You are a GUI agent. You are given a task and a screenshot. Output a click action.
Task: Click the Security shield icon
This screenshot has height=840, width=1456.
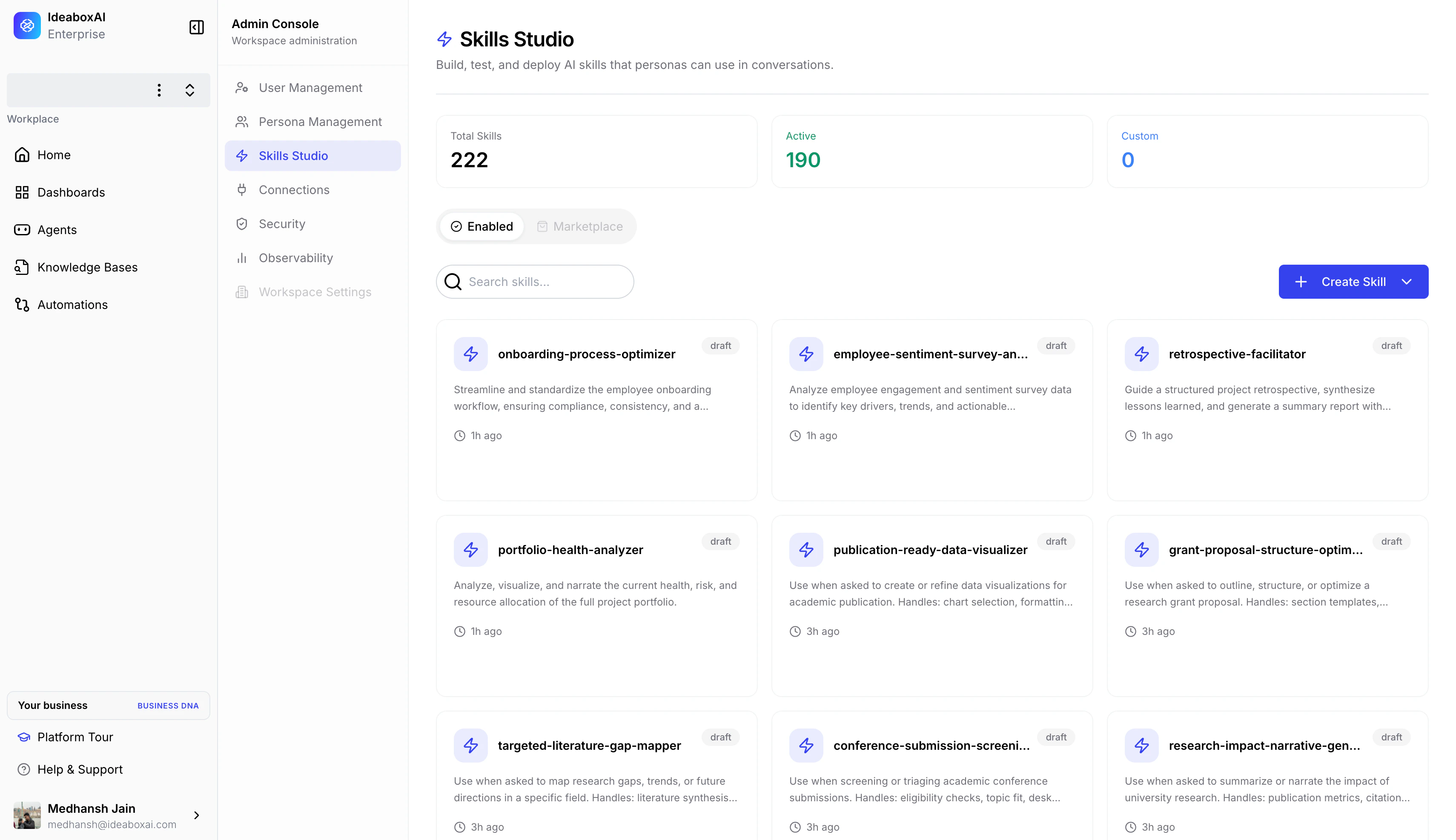coord(242,224)
